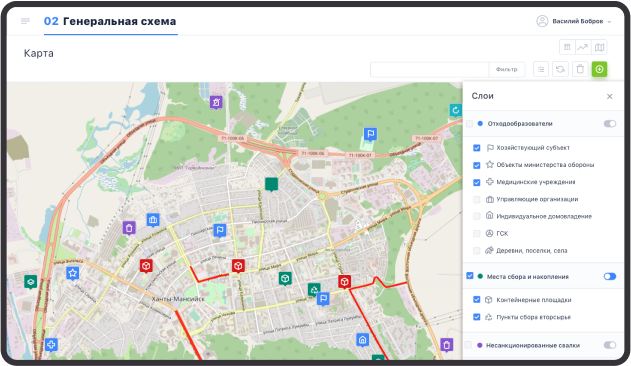Click the trash delete toolbar icon
Viewport: 631px width, 366px height.
580,69
